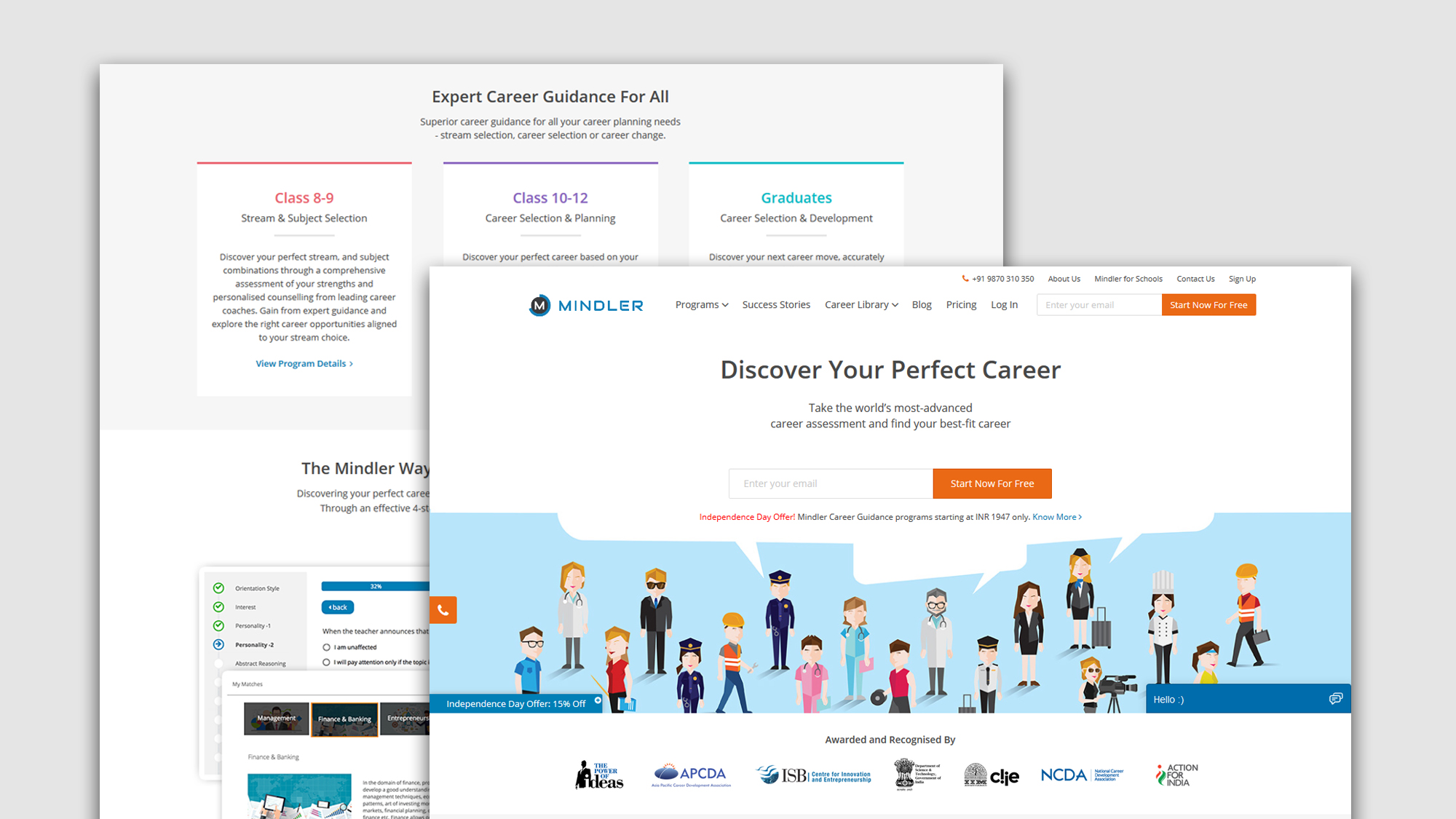Click the arrow icon beside Personality -2

coord(218,644)
